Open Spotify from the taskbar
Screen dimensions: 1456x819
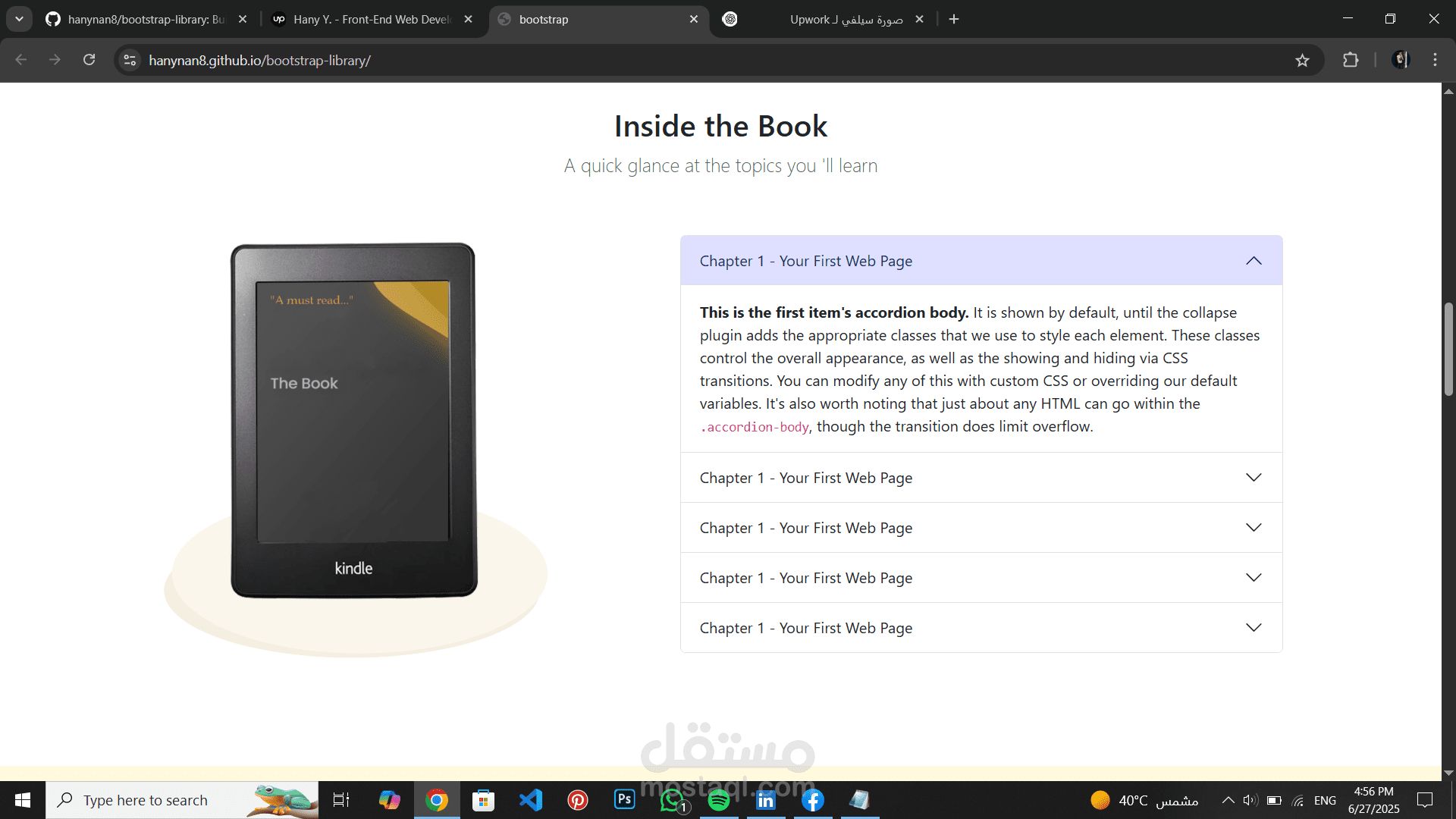tap(719, 800)
